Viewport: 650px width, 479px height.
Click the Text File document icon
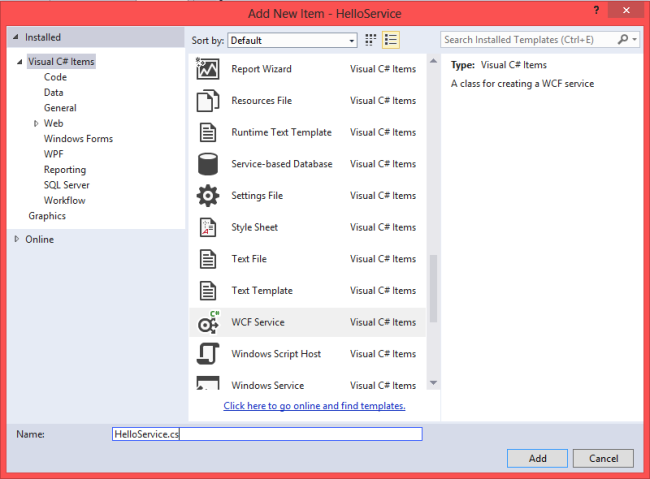(207, 259)
